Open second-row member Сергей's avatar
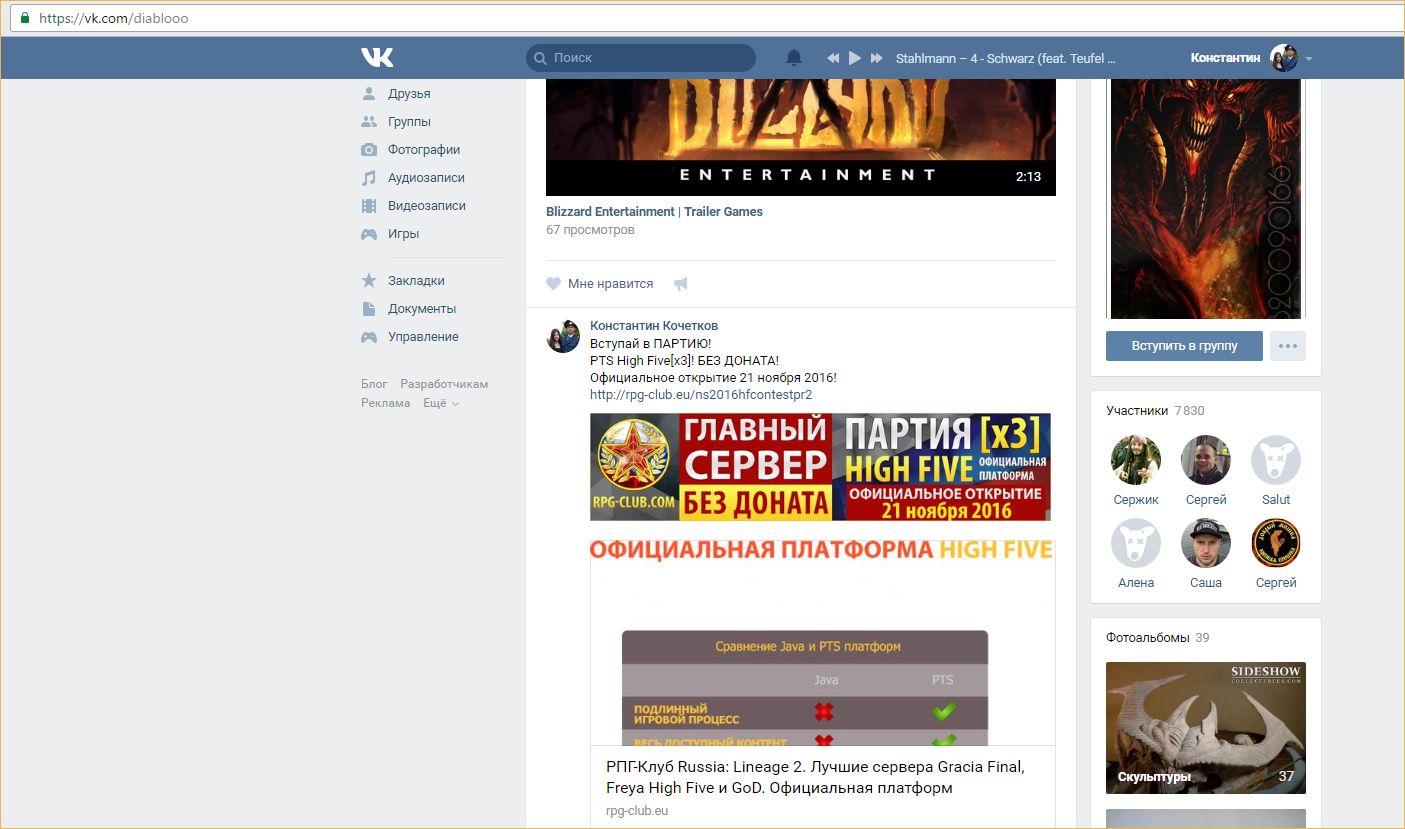The width and height of the screenshot is (1405, 829). pos(1276,543)
